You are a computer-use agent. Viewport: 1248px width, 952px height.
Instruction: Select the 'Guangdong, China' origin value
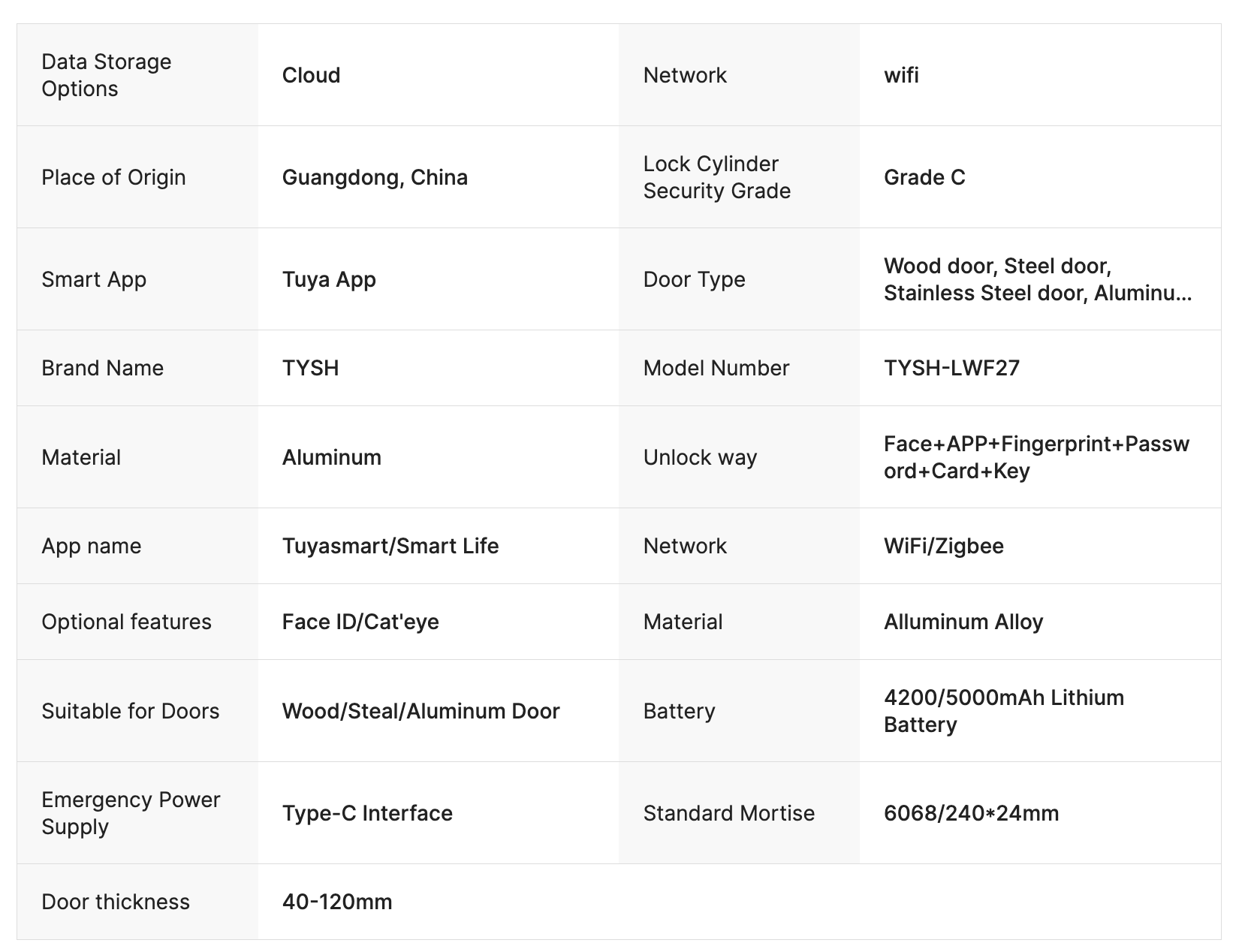[375, 177]
